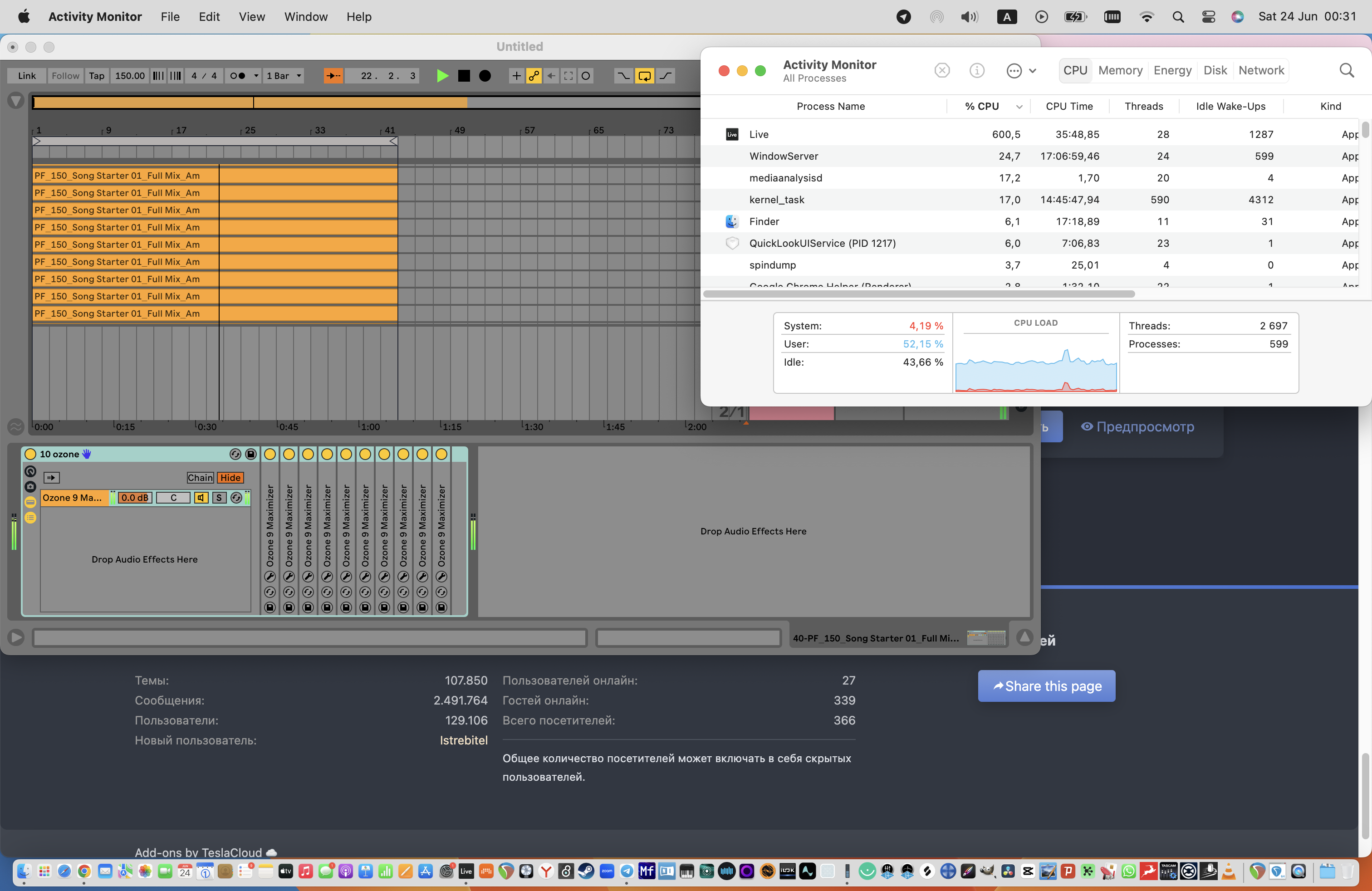Click Re-enable Automation back arrow icon
Viewport: 1372px width, 891px height.
click(x=551, y=75)
